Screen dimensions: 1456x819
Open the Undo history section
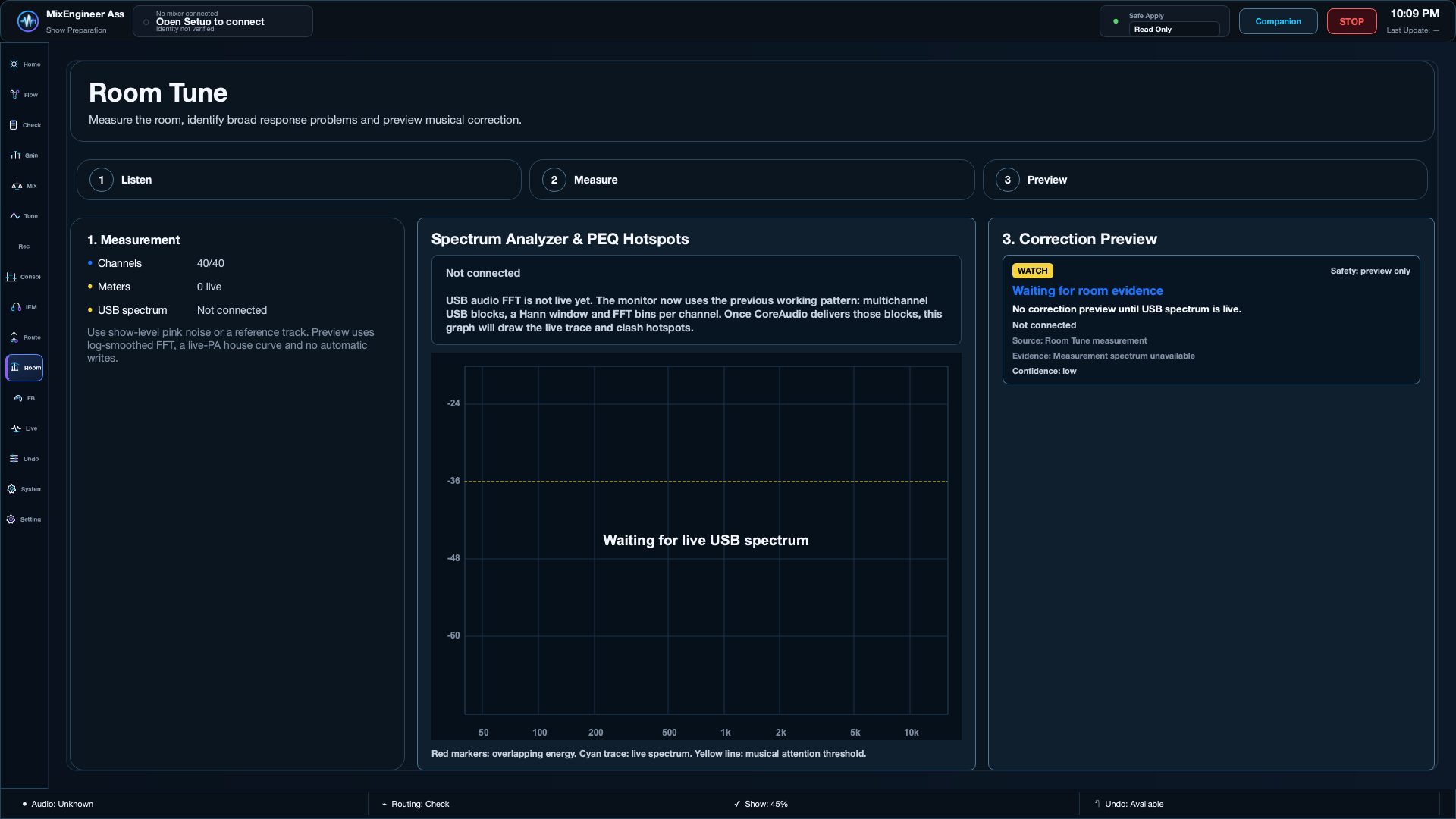pyautogui.click(x=24, y=459)
